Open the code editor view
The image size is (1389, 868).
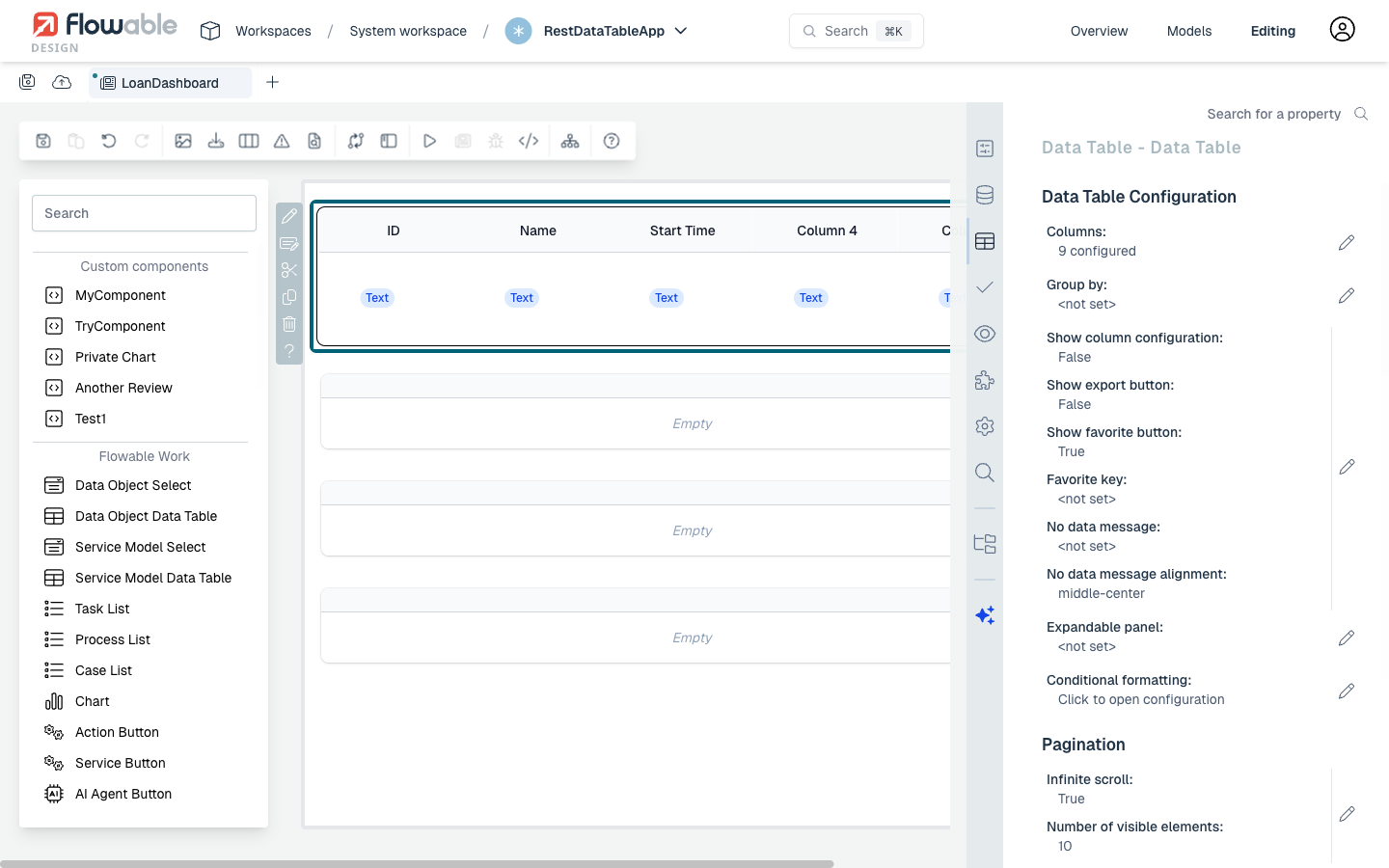529,141
